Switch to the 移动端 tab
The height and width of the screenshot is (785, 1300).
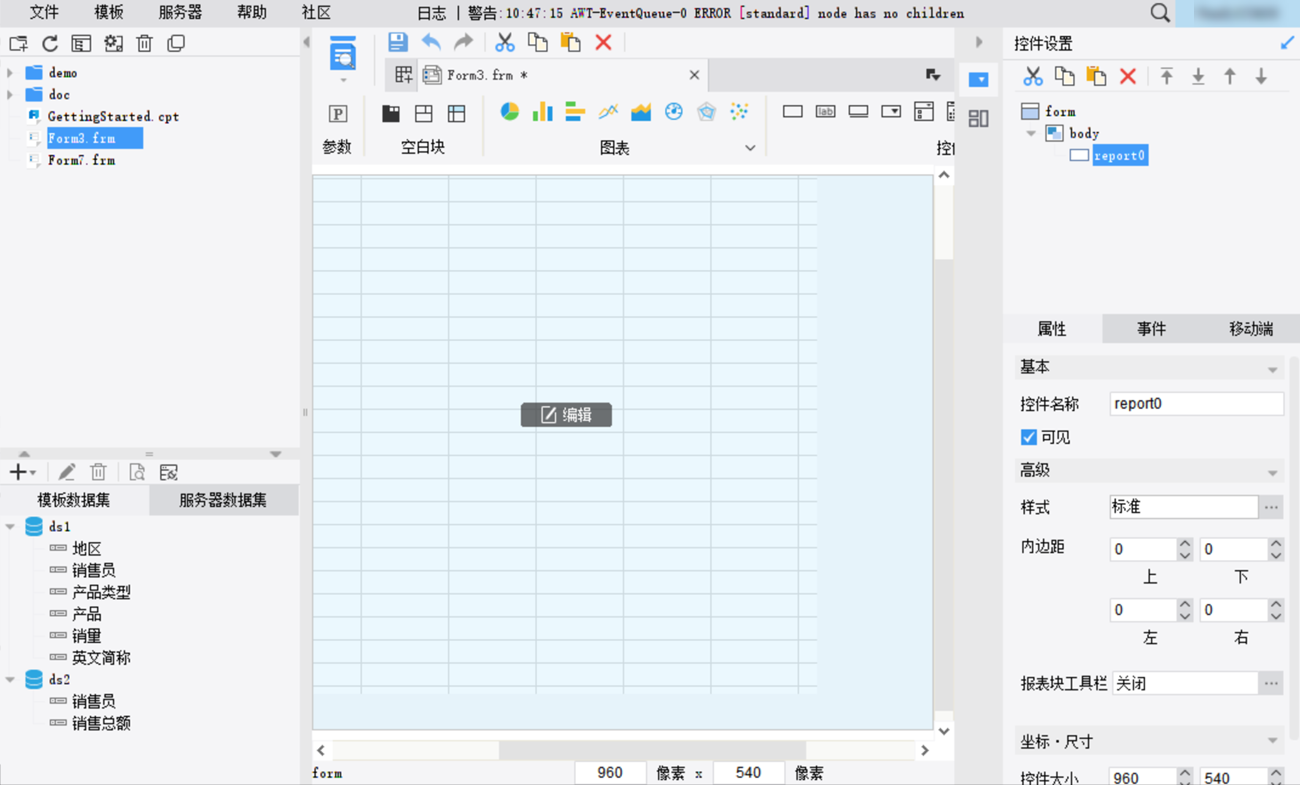point(1251,329)
